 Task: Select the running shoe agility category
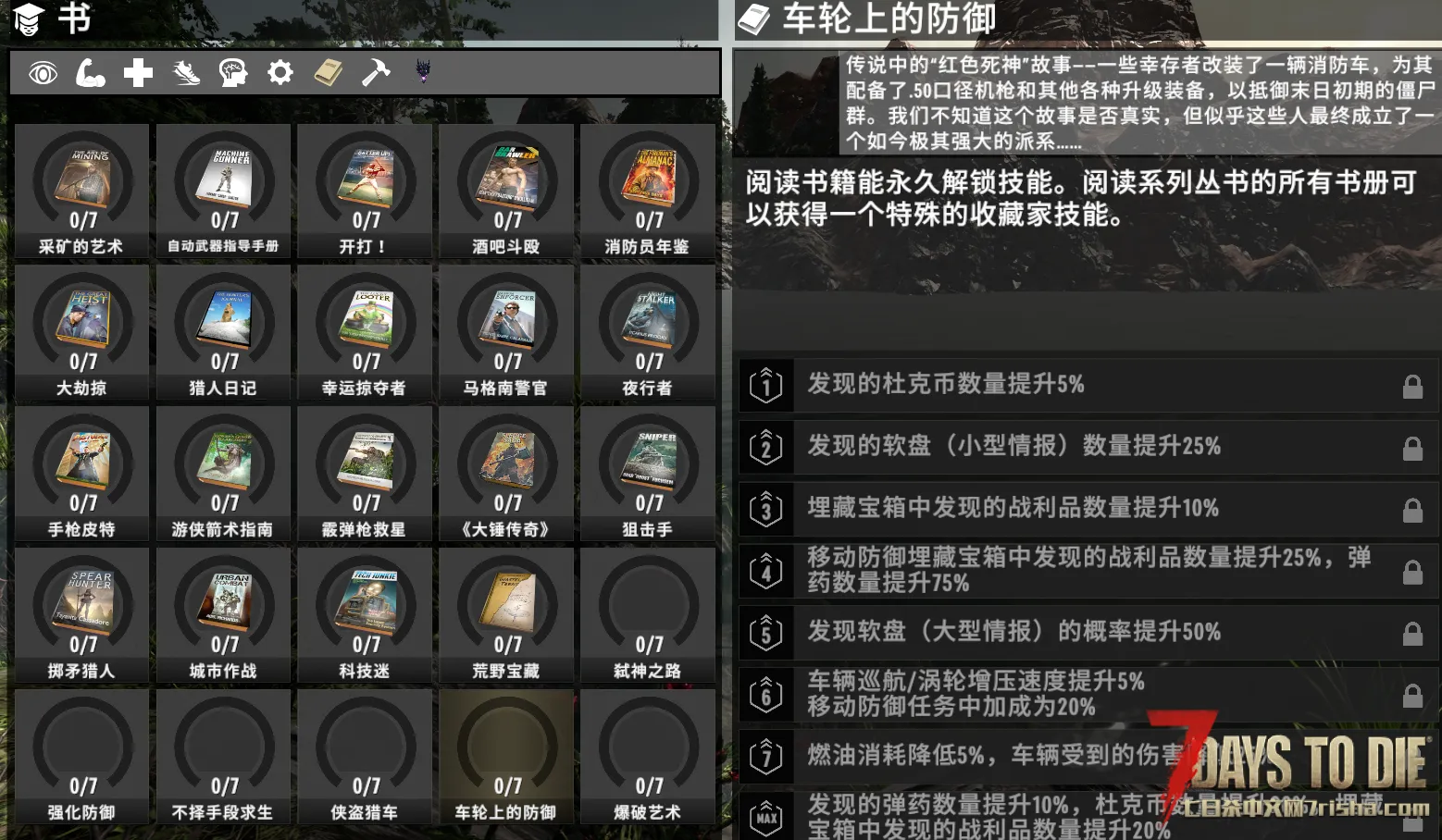coord(186,73)
